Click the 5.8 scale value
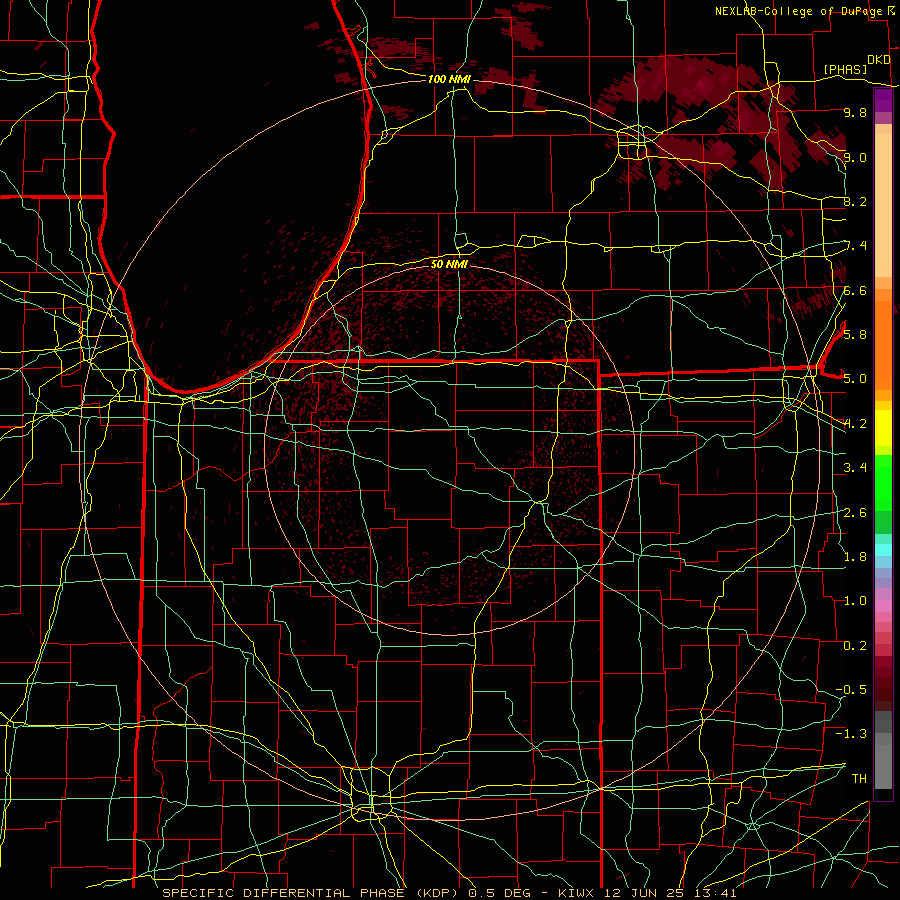 855,334
